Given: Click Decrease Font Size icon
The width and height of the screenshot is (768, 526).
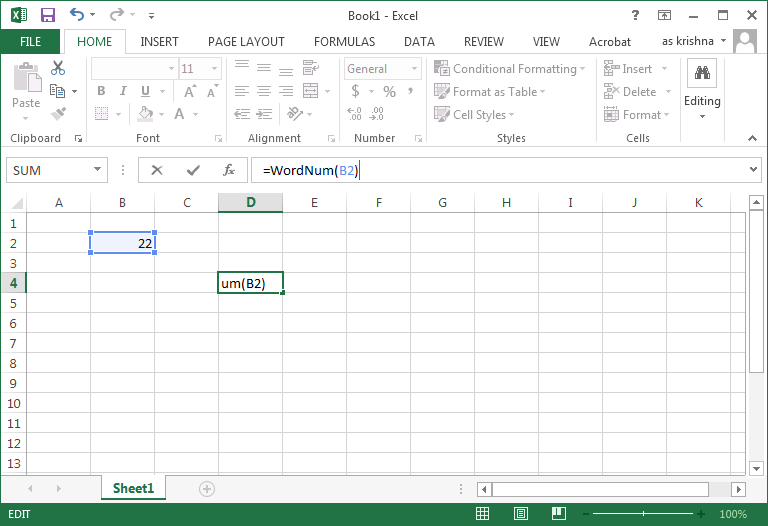Looking at the screenshot, I should 212,91.
